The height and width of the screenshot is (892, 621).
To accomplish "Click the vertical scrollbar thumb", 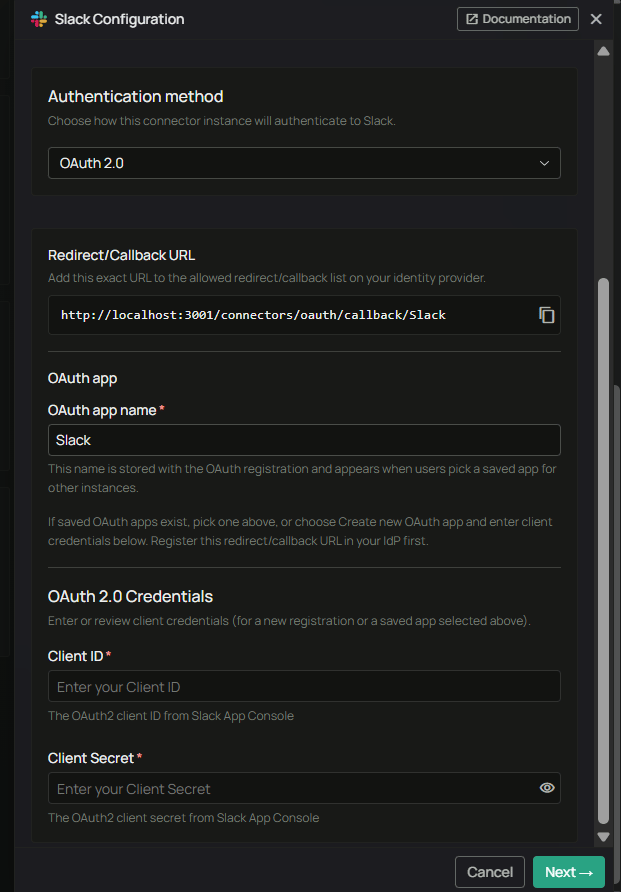I will click(603, 551).
